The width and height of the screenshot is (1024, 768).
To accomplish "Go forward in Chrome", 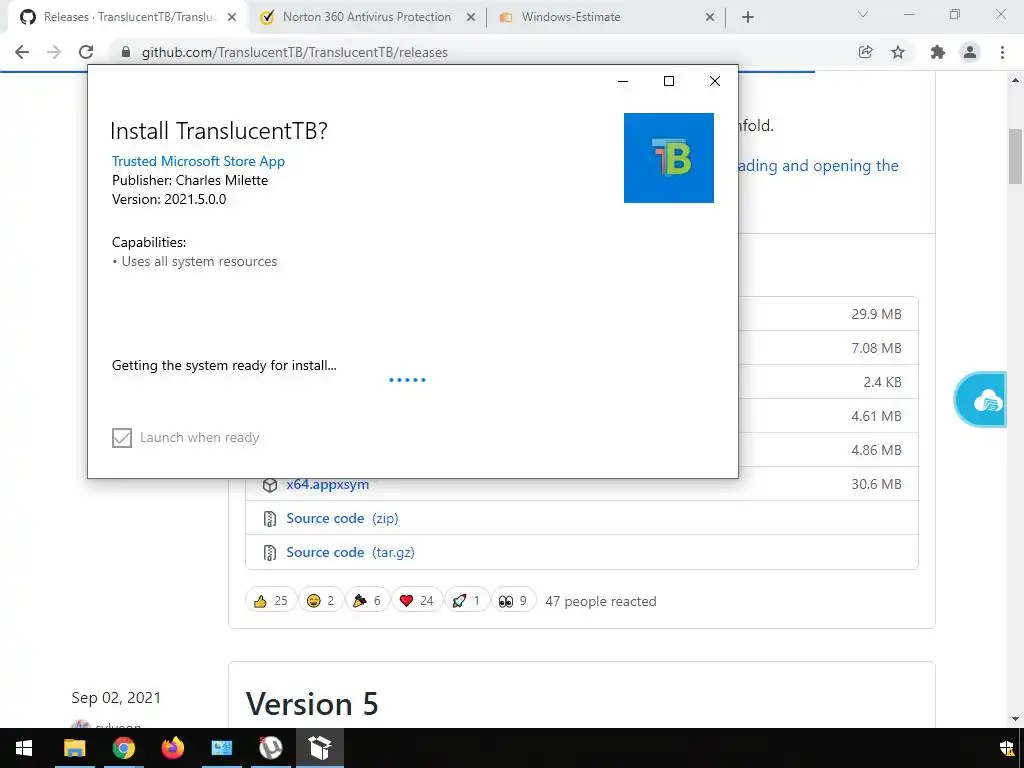I will [54, 52].
